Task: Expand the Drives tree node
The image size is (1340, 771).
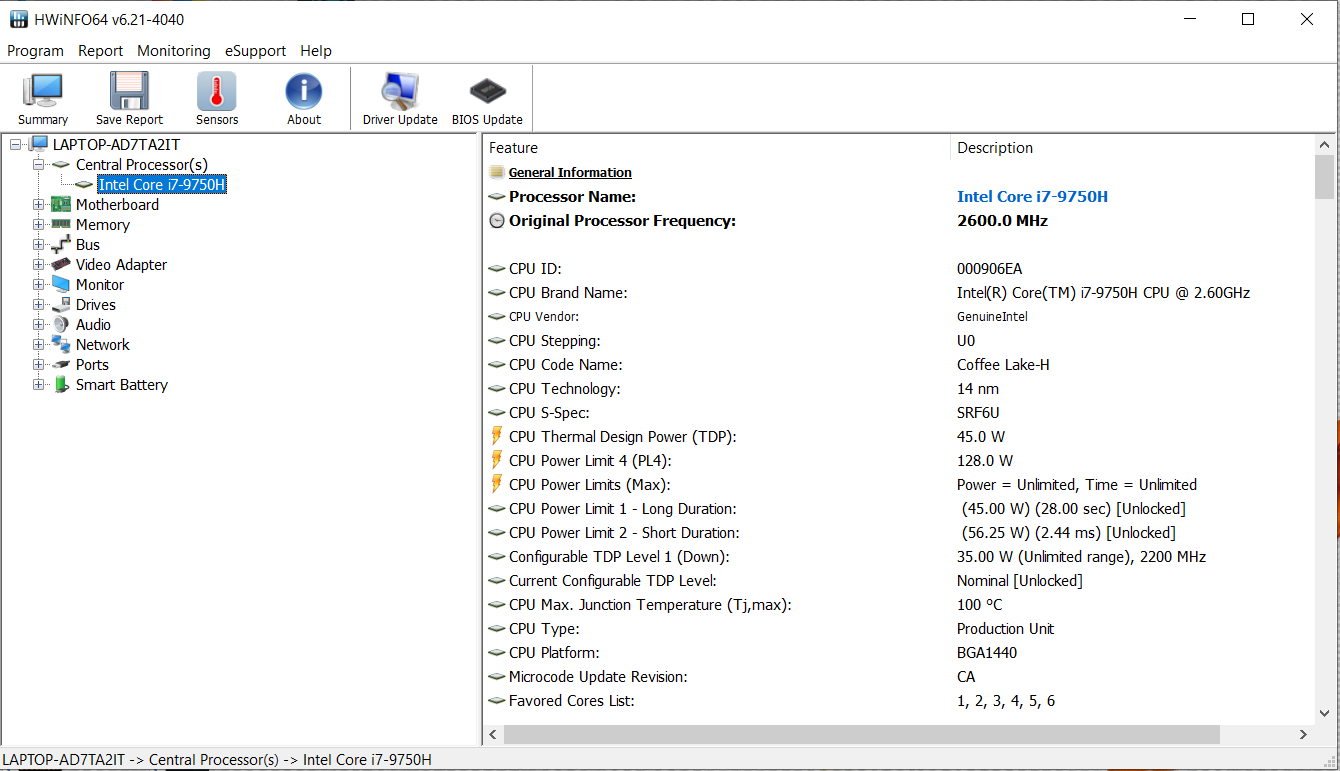Action: (x=39, y=305)
